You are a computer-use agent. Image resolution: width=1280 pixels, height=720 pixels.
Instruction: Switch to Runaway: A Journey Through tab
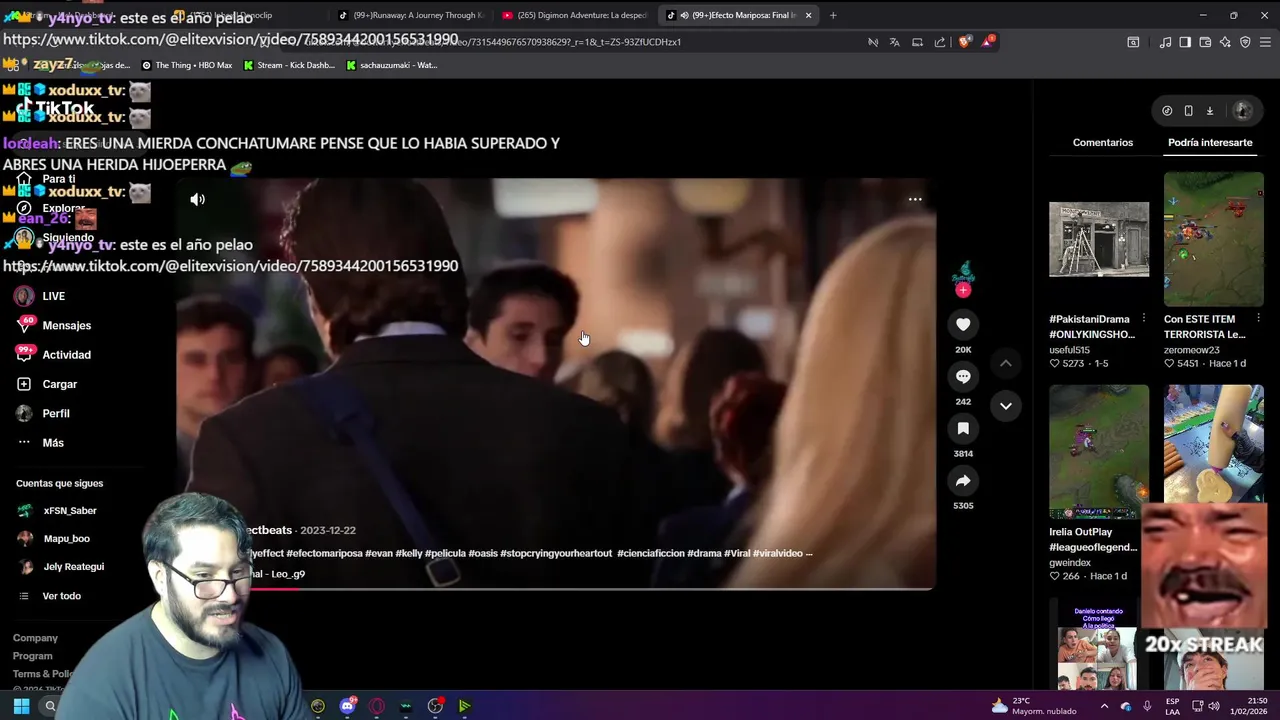click(411, 15)
